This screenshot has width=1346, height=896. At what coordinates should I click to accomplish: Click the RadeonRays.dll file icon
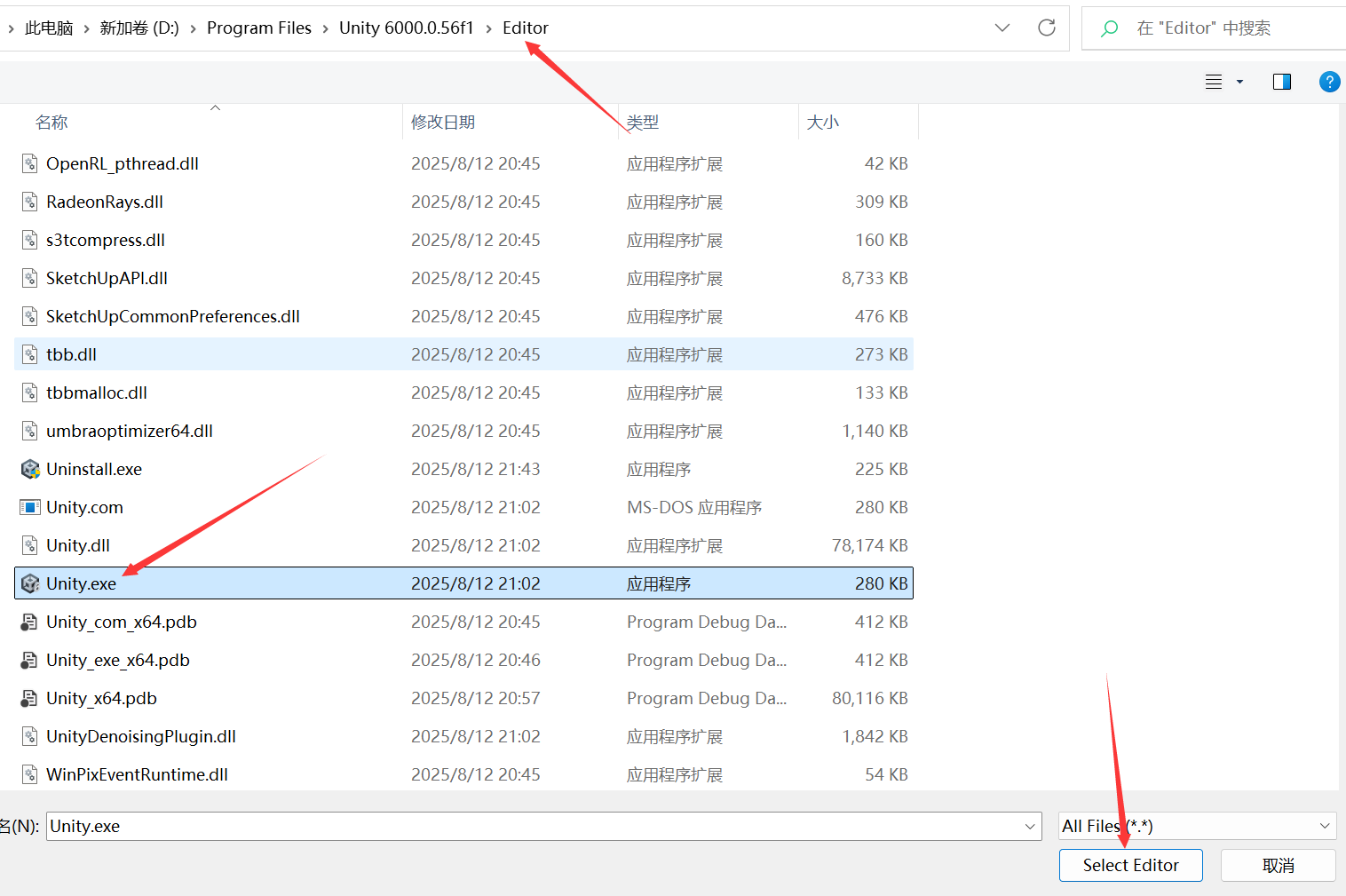pyautogui.click(x=30, y=202)
